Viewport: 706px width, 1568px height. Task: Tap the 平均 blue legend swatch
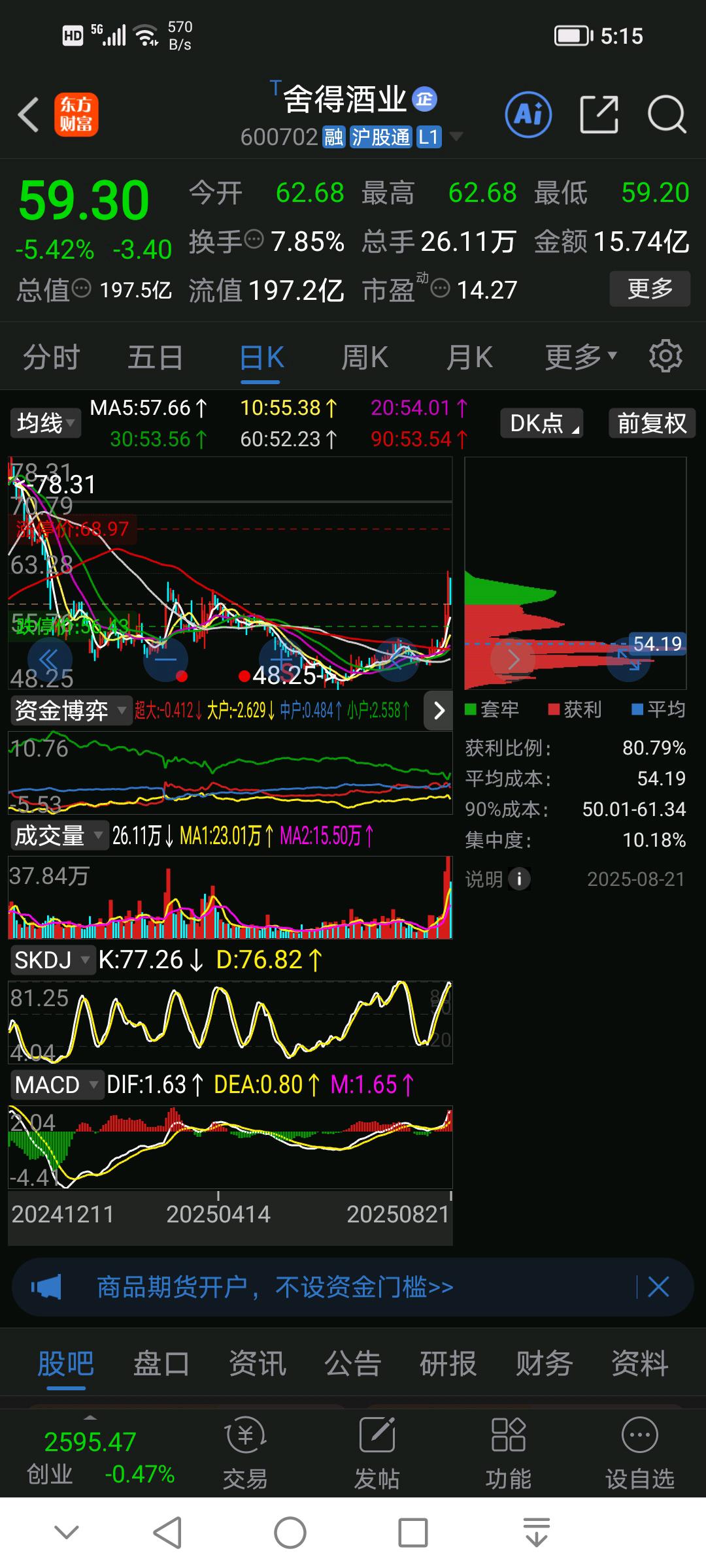click(x=637, y=710)
